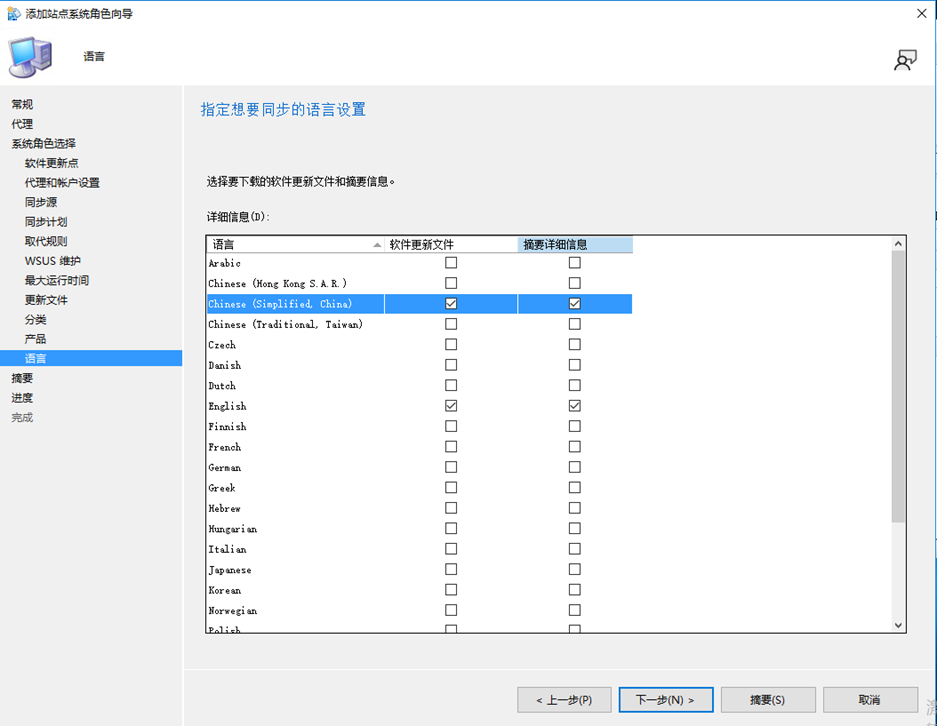
Task: Click the language list scrollbar thumb
Action: (898, 387)
